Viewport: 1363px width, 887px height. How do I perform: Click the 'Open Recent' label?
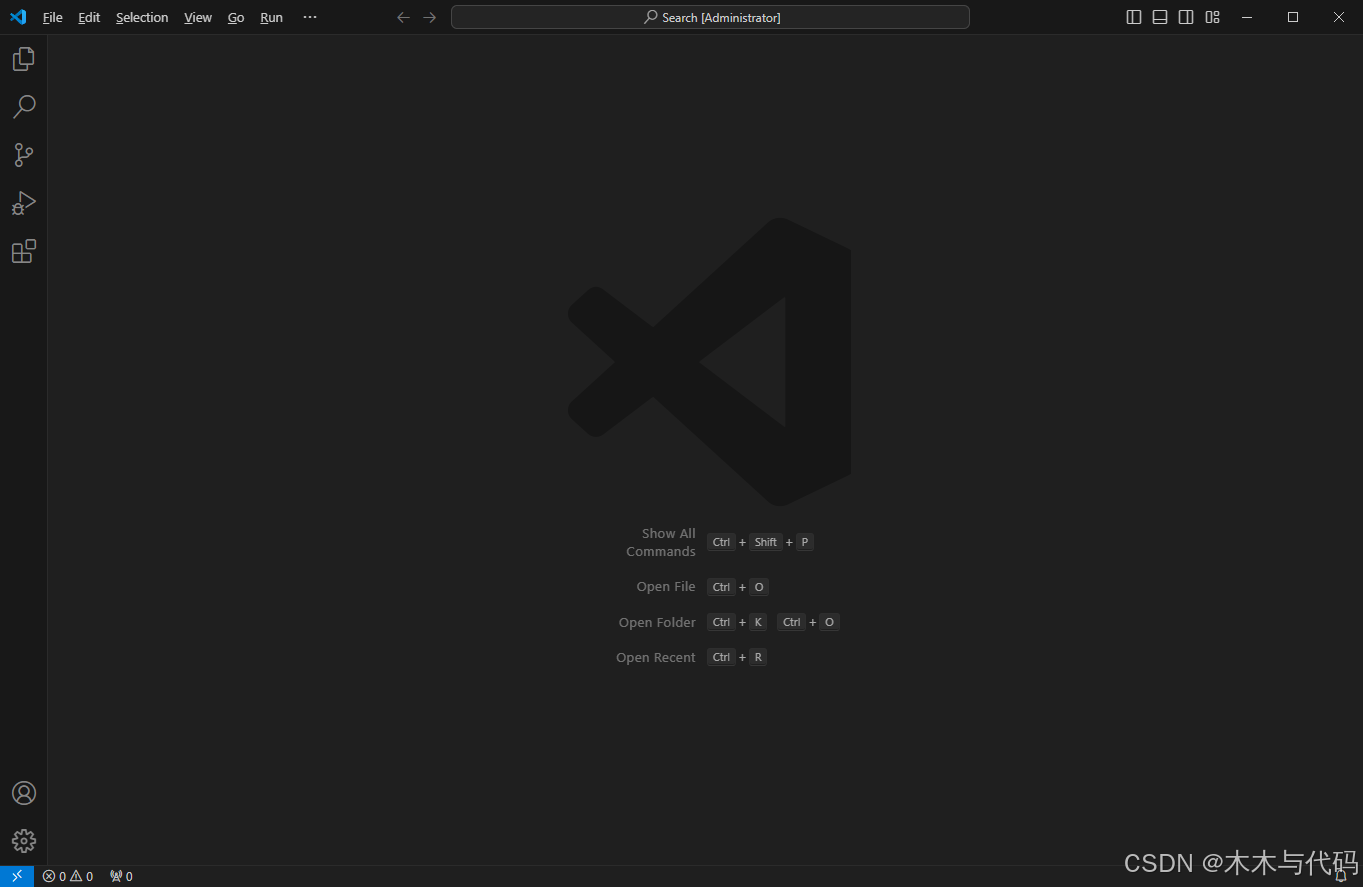(x=656, y=657)
